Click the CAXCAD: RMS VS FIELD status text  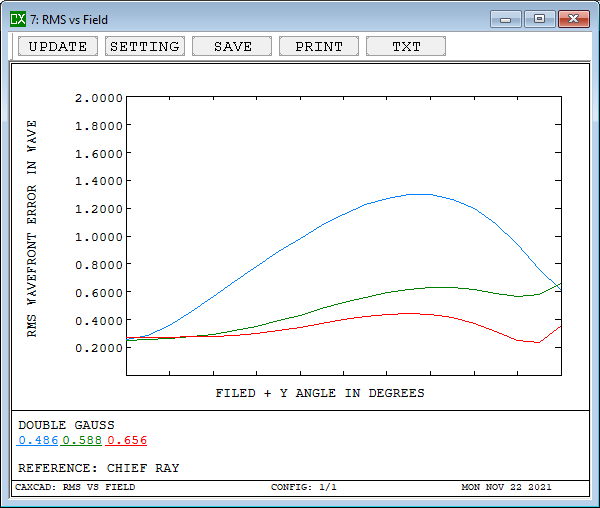pos(75,487)
